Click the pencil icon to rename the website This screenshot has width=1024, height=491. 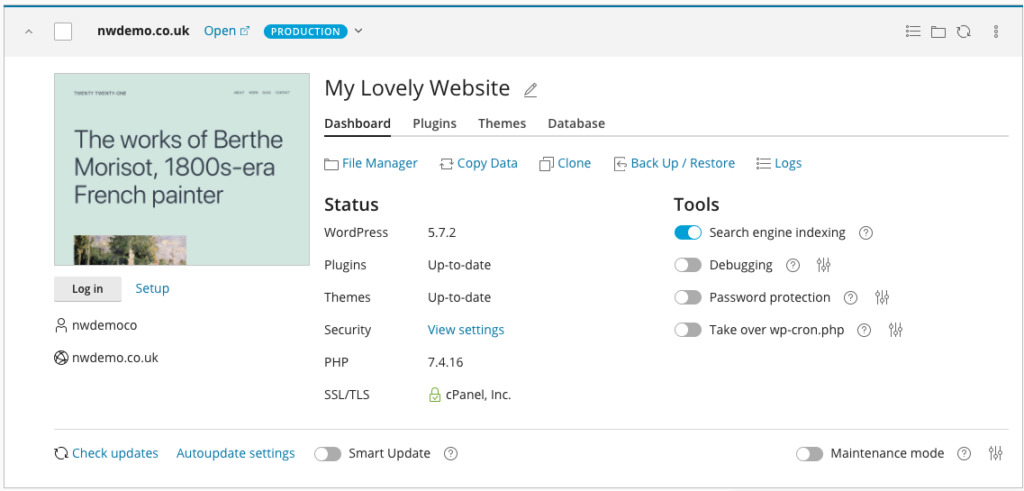point(530,90)
